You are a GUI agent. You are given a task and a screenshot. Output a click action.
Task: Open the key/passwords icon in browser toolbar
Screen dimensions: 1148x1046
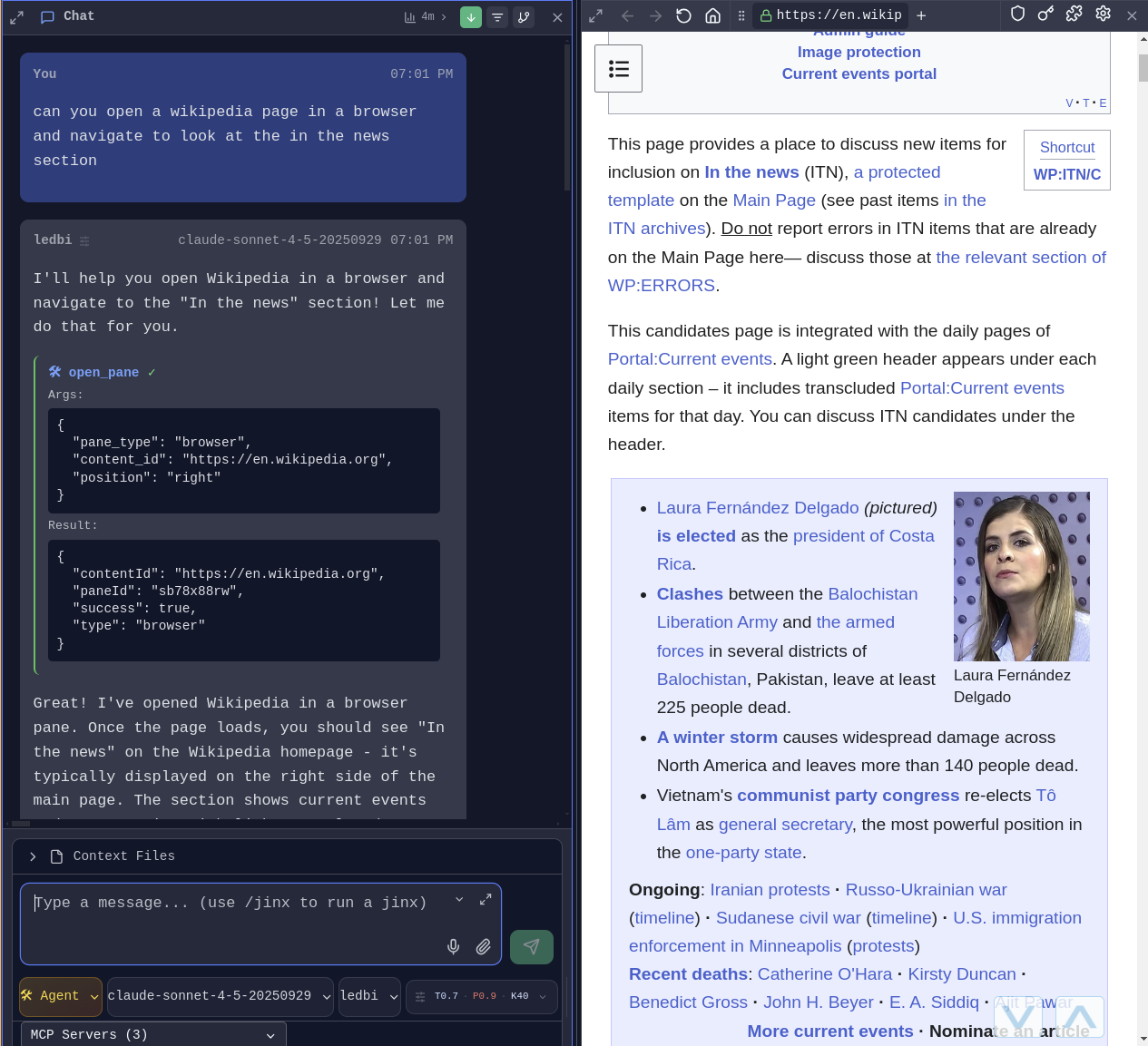click(x=1045, y=14)
